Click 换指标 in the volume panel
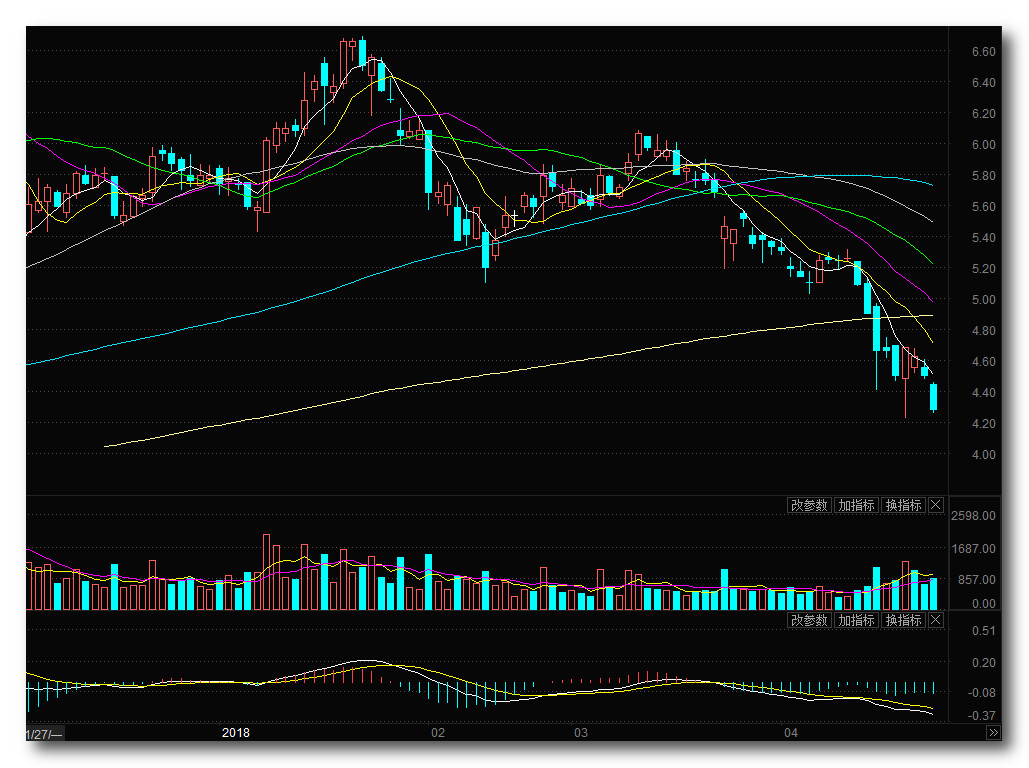 (x=903, y=505)
